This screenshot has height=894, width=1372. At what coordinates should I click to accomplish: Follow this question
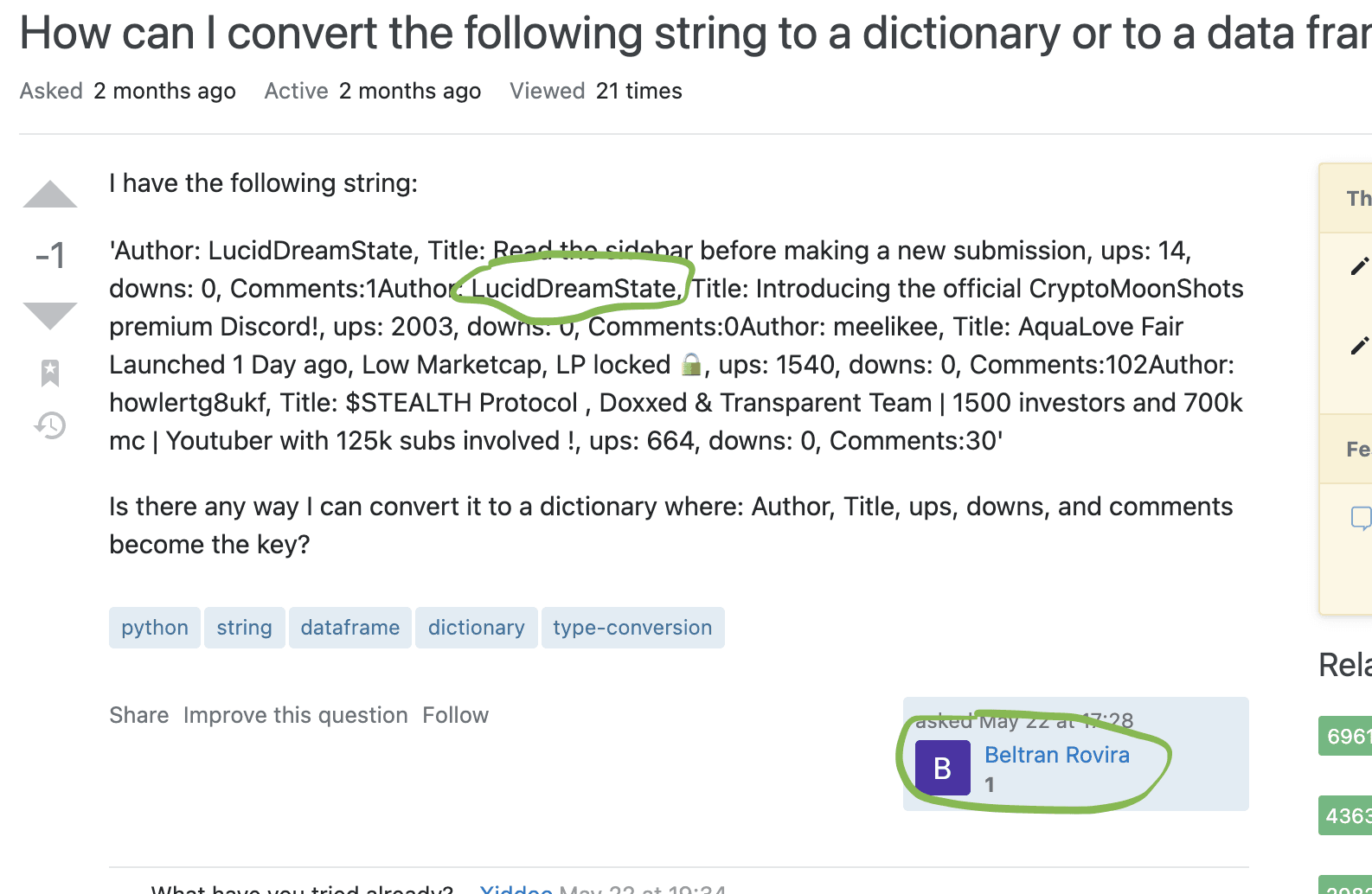[455, 715]
